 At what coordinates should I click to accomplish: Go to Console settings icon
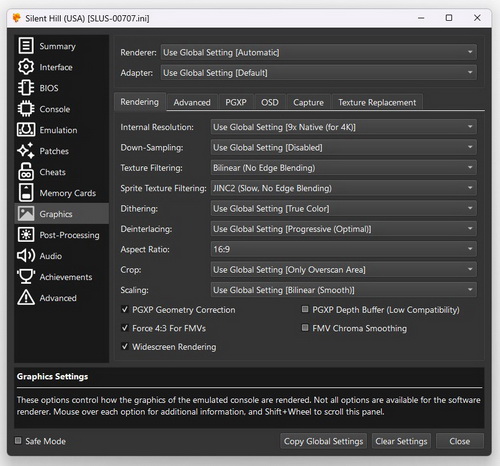pyautogui.click(x=26, y=109)
